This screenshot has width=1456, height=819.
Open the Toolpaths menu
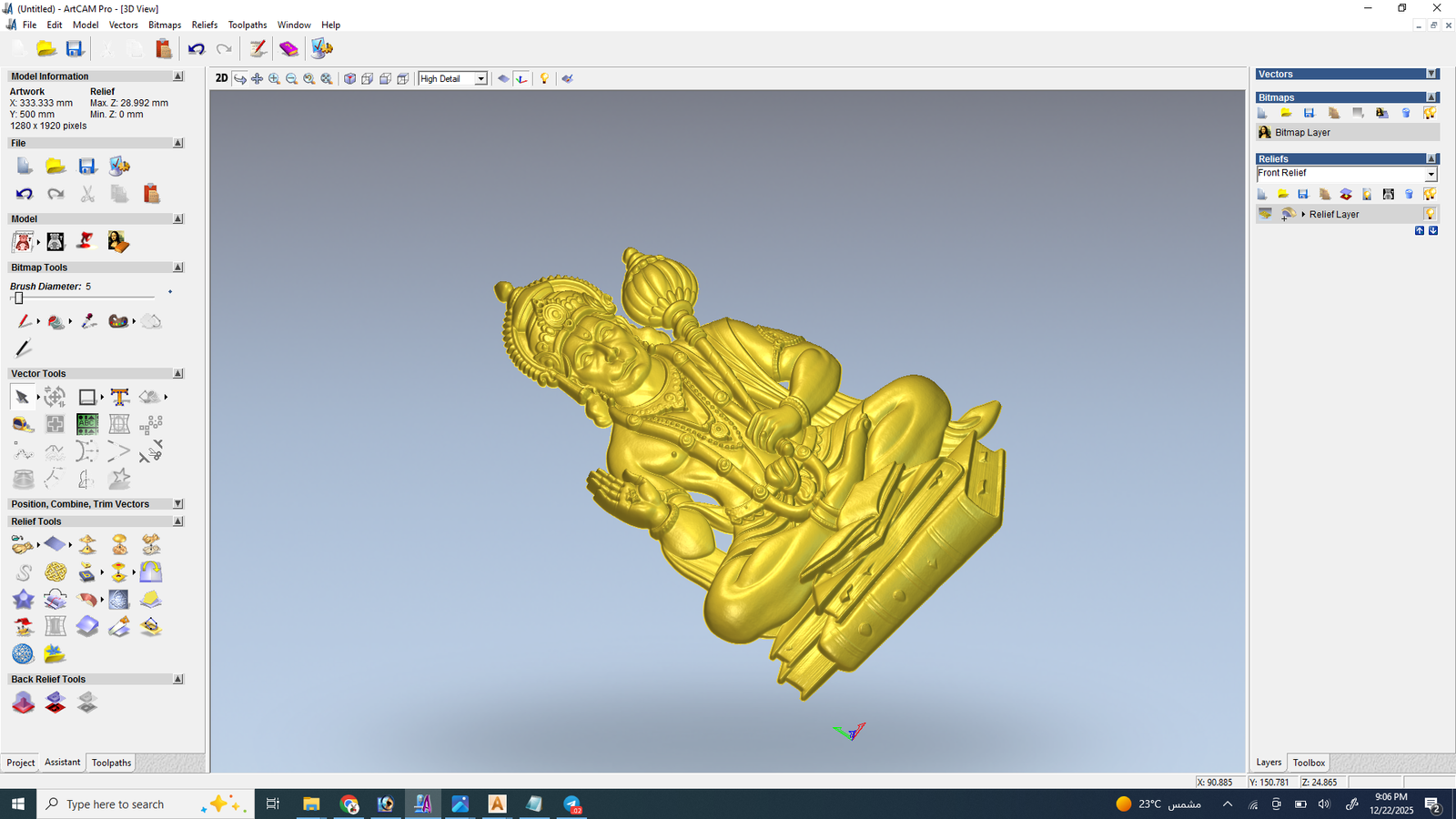click(247, 25)
